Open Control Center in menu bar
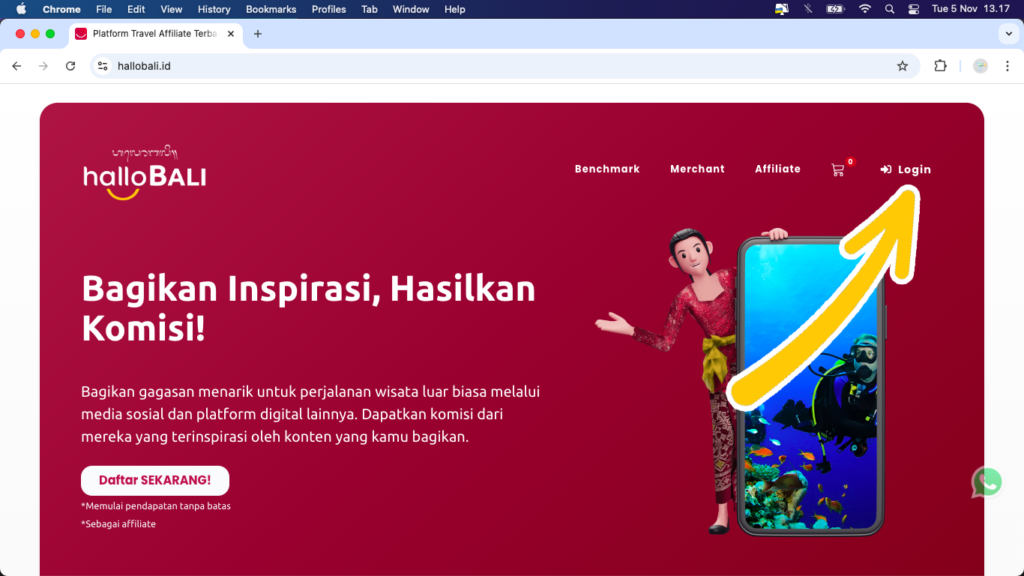1024x576 pixels. pos(914,9)
